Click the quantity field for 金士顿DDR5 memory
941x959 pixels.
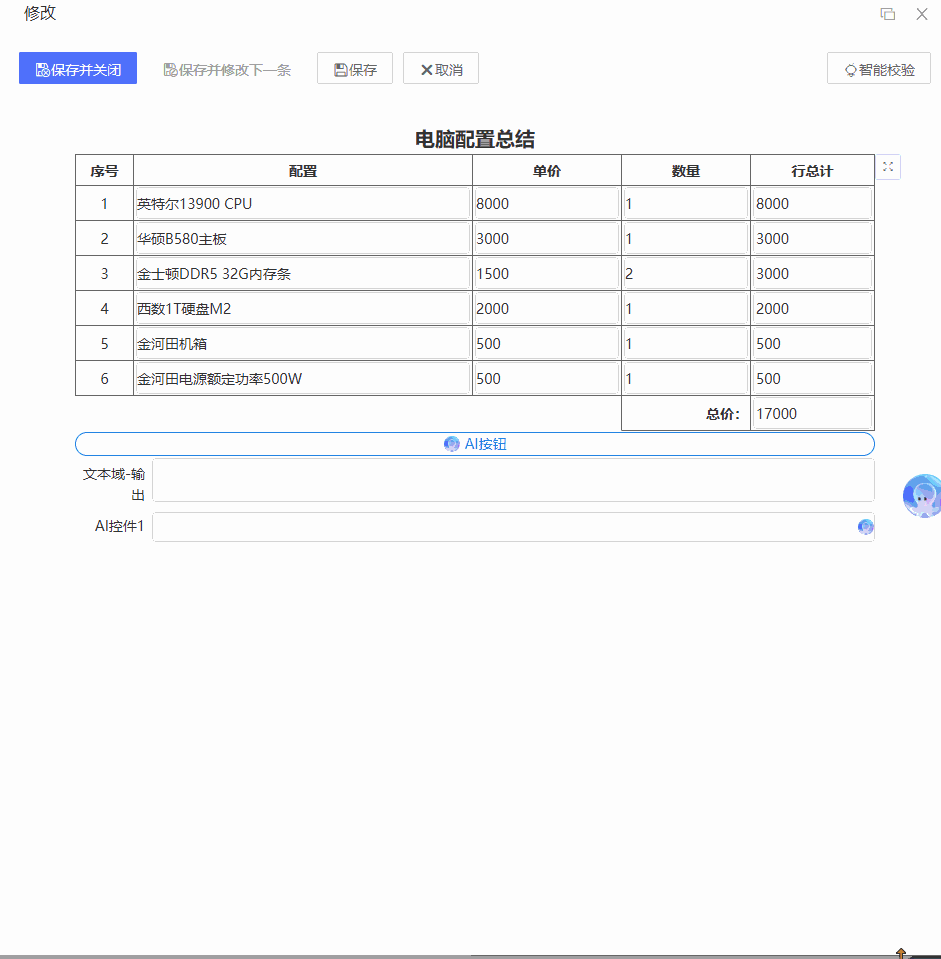click(685, 273)
